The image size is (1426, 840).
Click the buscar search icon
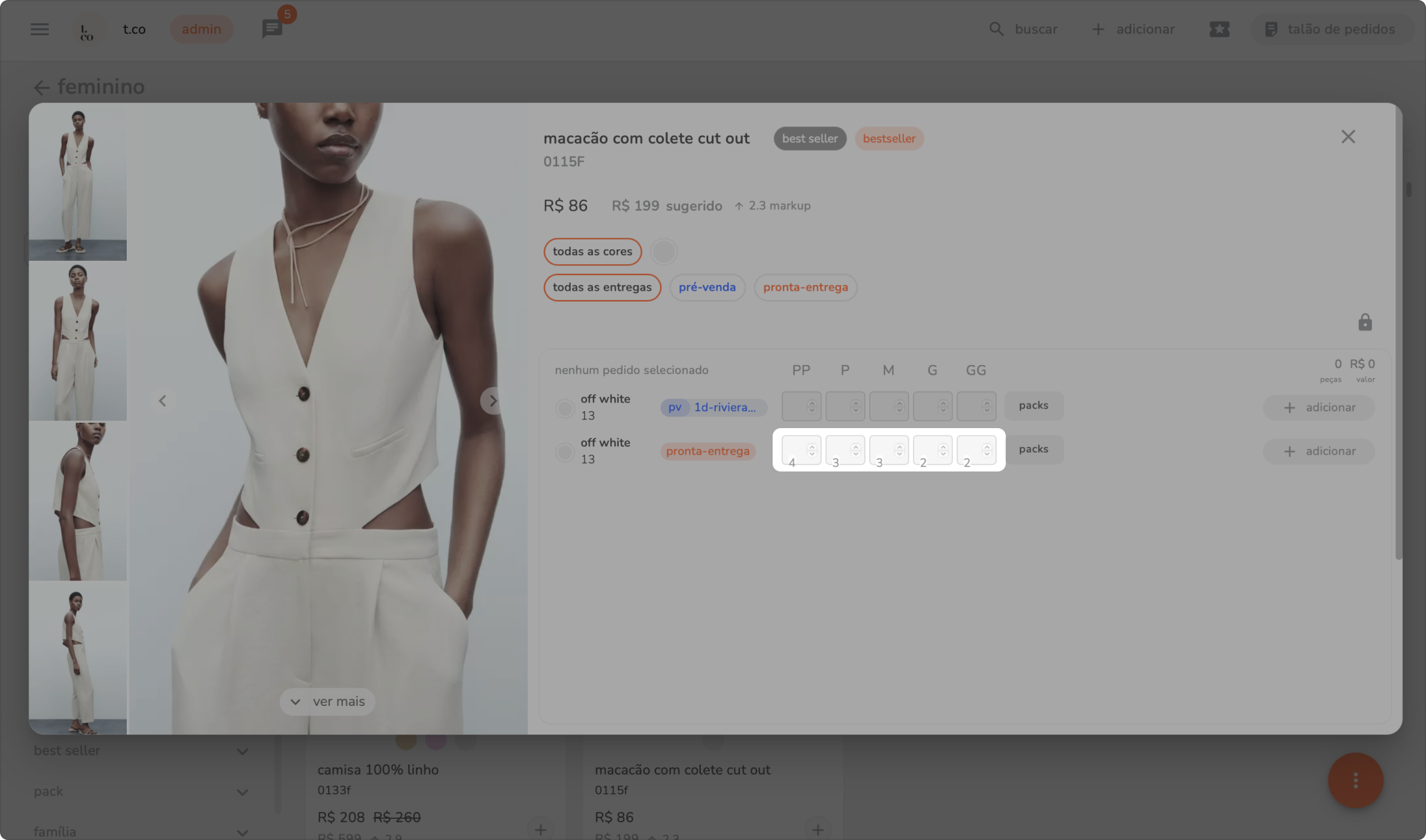[x=996, y=29]
